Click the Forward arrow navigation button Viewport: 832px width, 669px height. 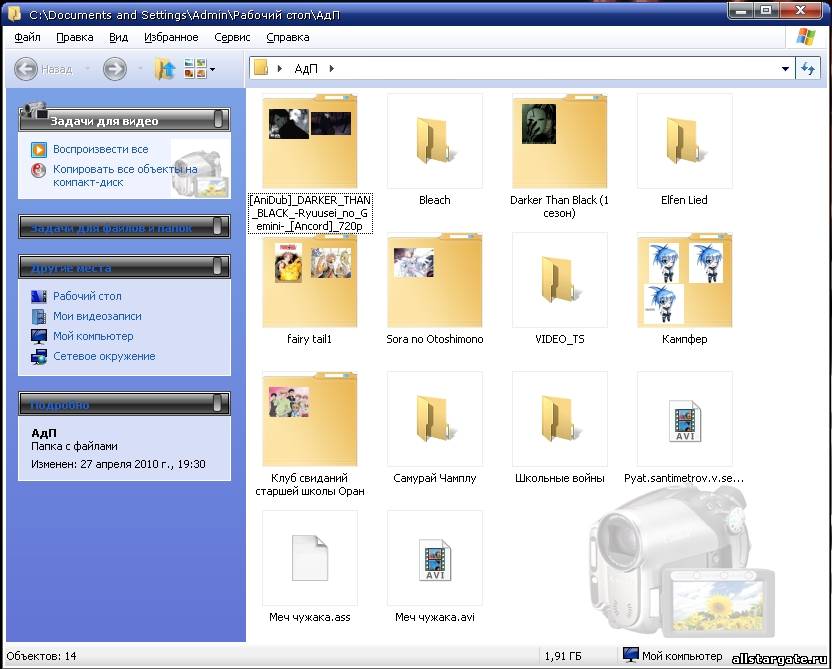[115, 69]
